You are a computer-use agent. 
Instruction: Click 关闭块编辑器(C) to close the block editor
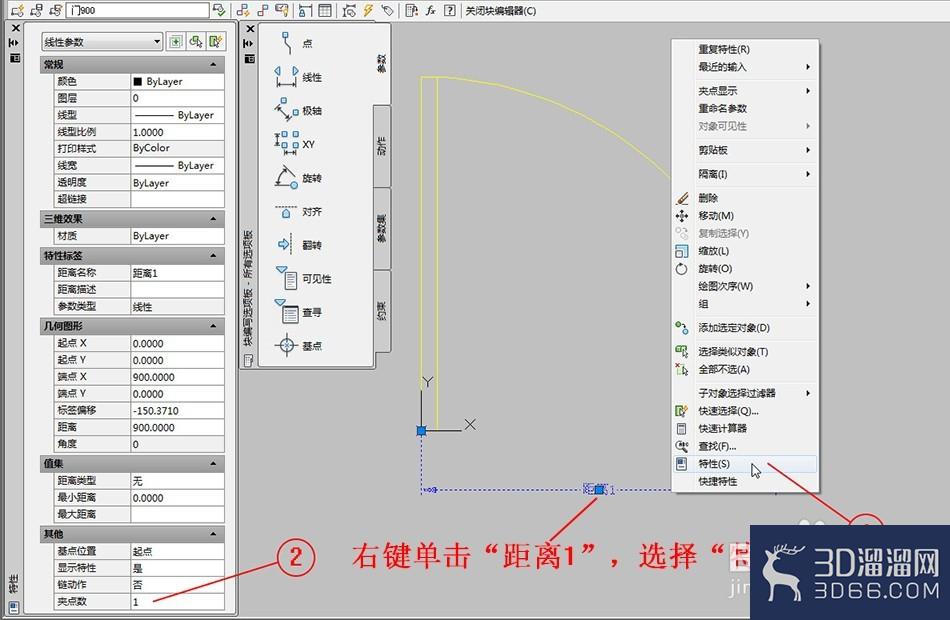point(500,11)
